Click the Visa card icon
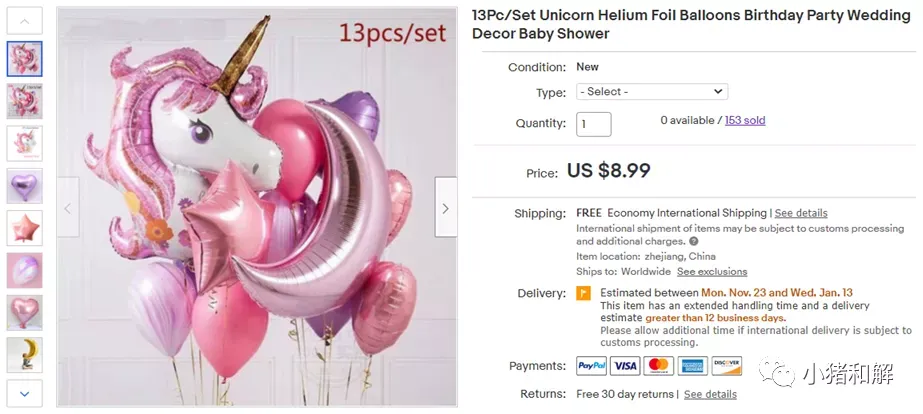Viewport: 923px width, 414px height. 625,366
